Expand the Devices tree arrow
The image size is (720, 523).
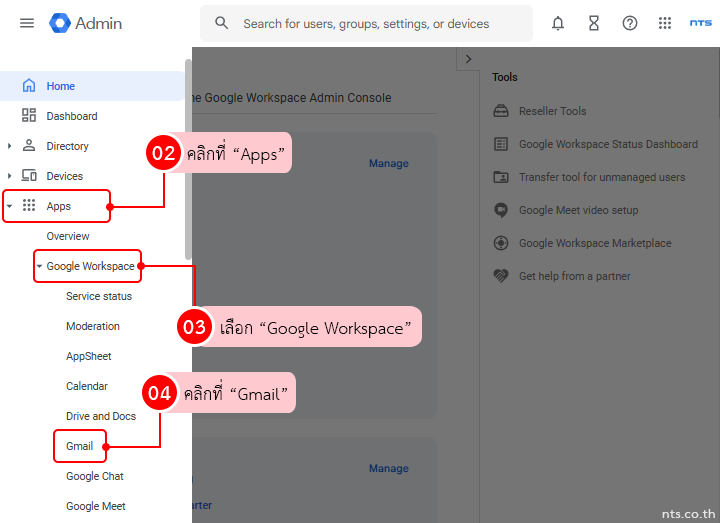(x=9, y=176)
